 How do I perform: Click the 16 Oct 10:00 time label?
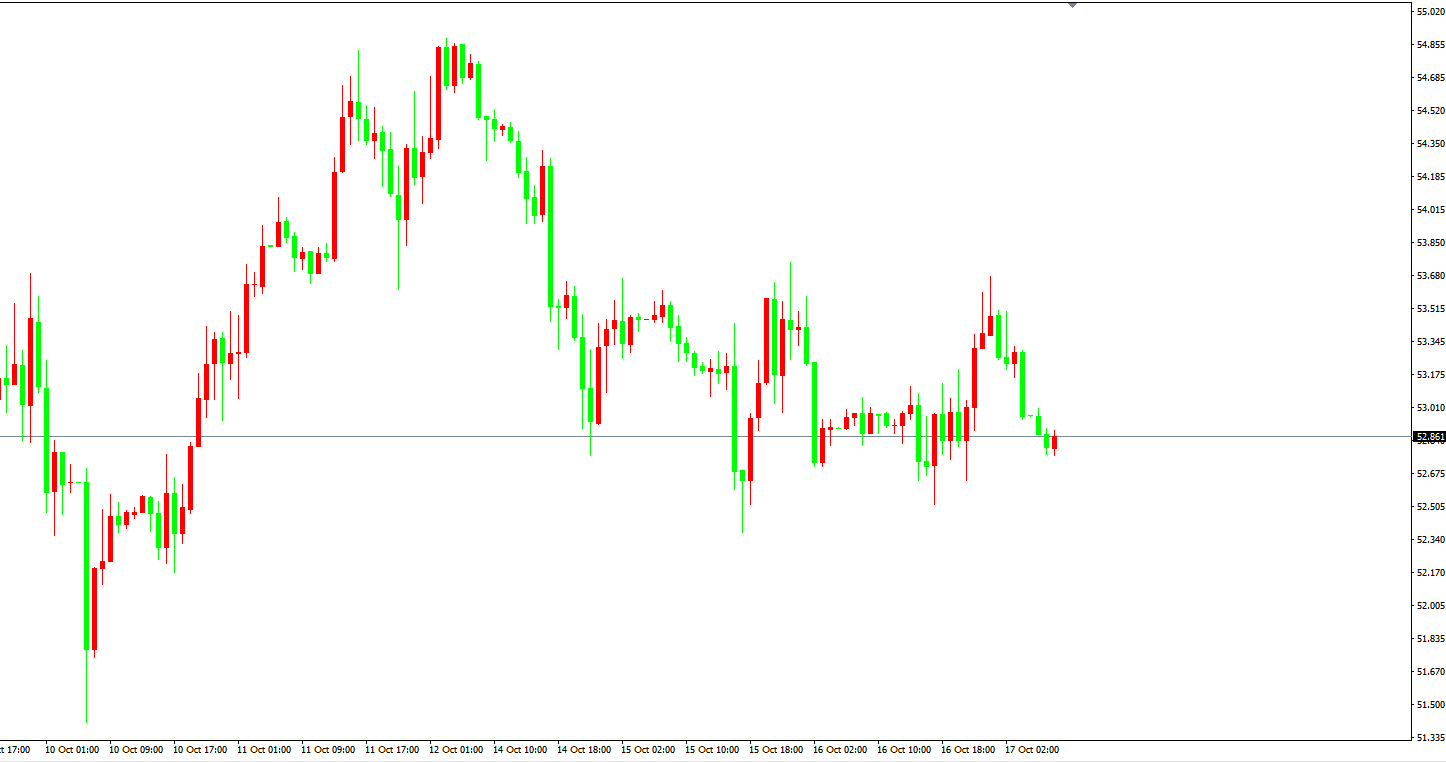click(903, 749)
